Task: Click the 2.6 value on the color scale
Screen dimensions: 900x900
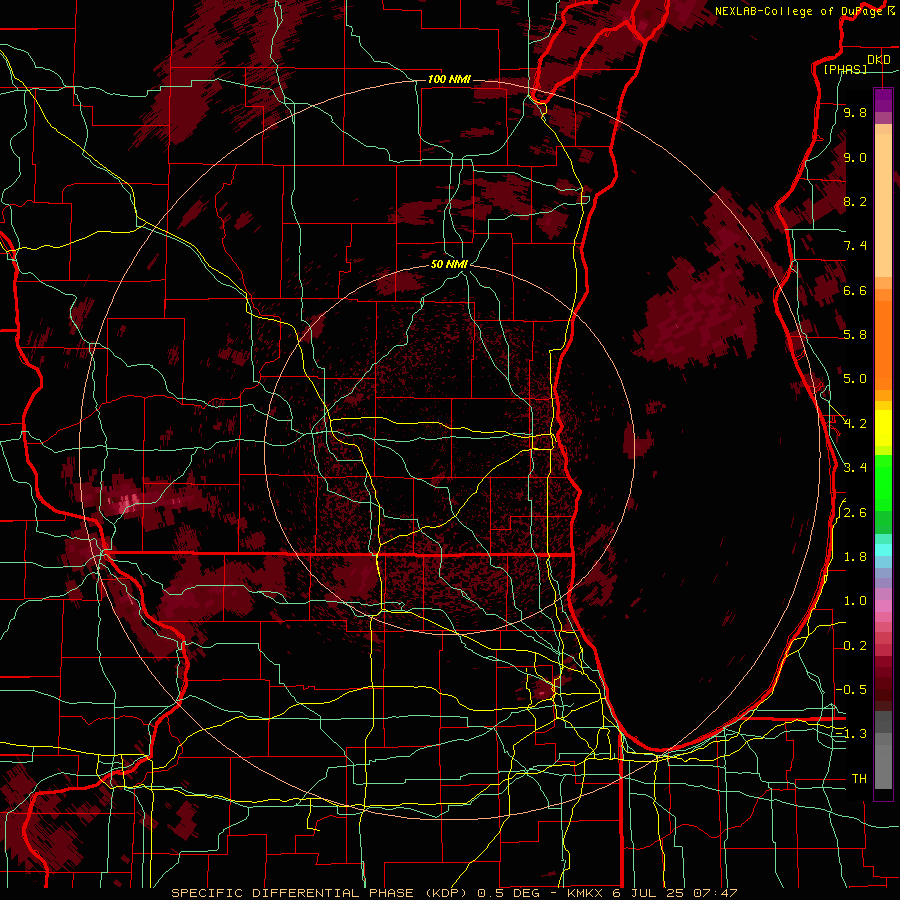Action: tap(855, 513)
